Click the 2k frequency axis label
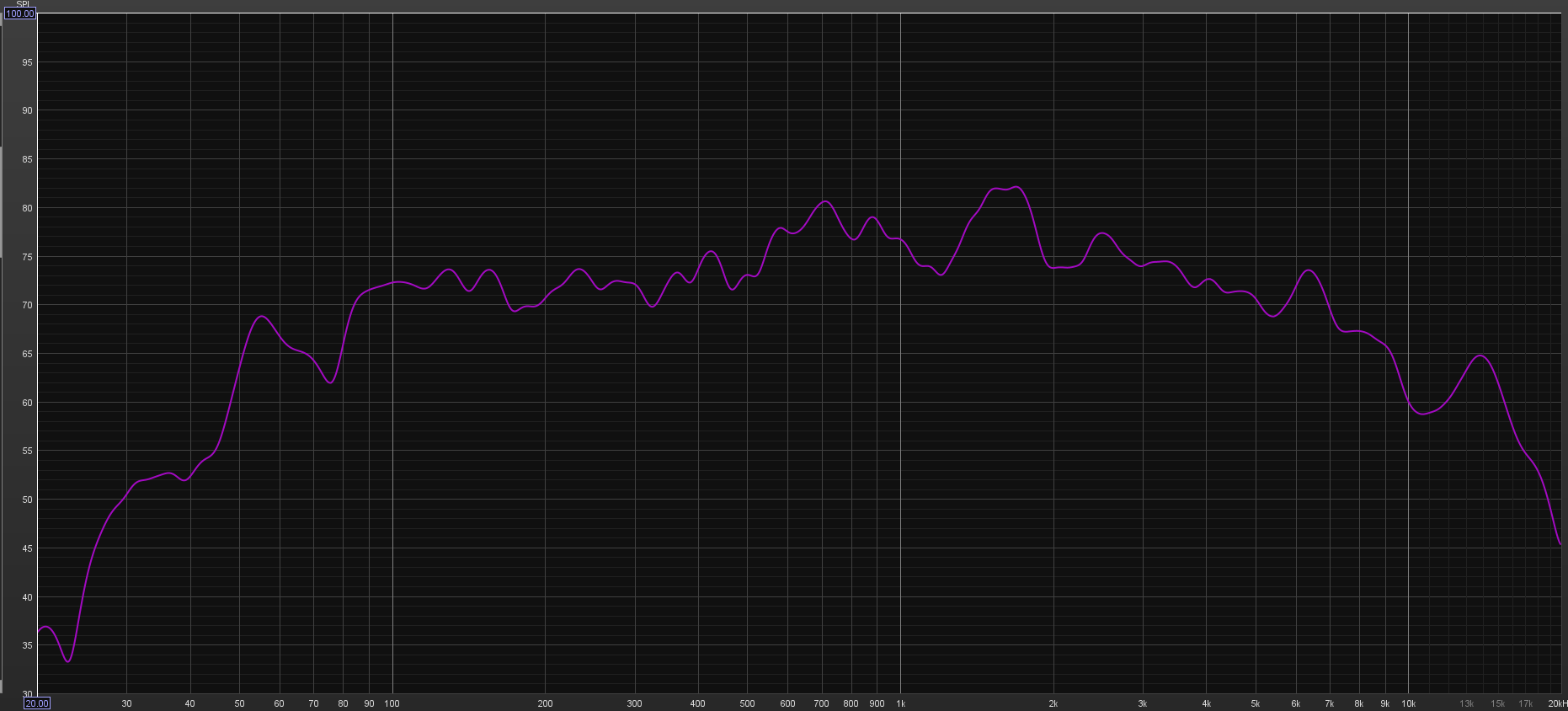The height and width of the screenshot is (711, 1568). [1053, 703]
